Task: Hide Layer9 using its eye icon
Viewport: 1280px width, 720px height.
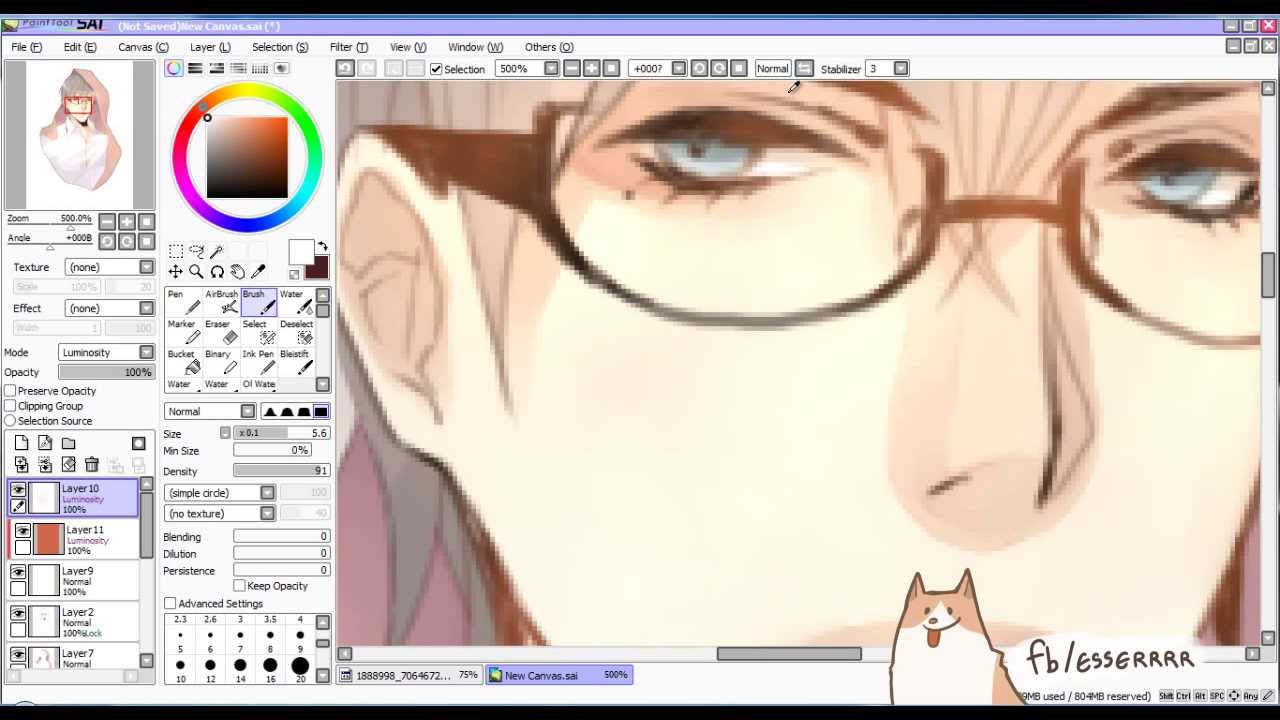Action: coord(18,572)
